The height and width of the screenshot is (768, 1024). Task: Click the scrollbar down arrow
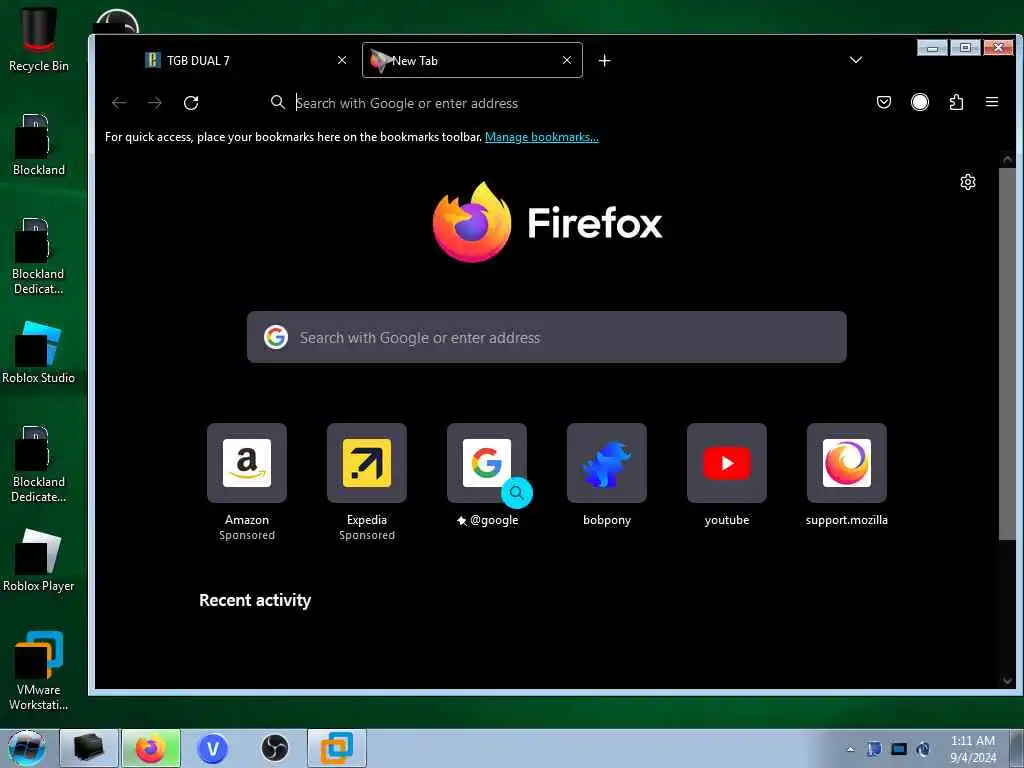(1007, 680)
